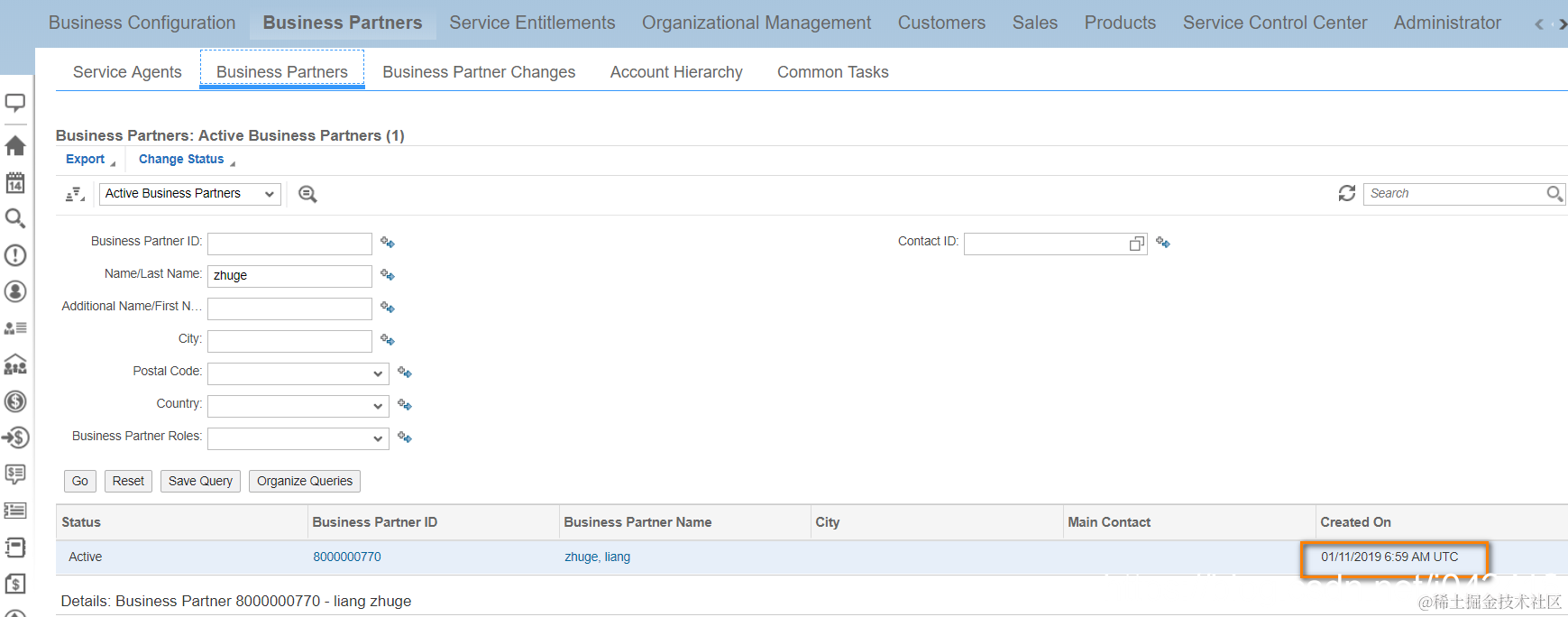1568x617 pixels.
Task: Open filter options for Postal Code
Action: tap(405, 373)
